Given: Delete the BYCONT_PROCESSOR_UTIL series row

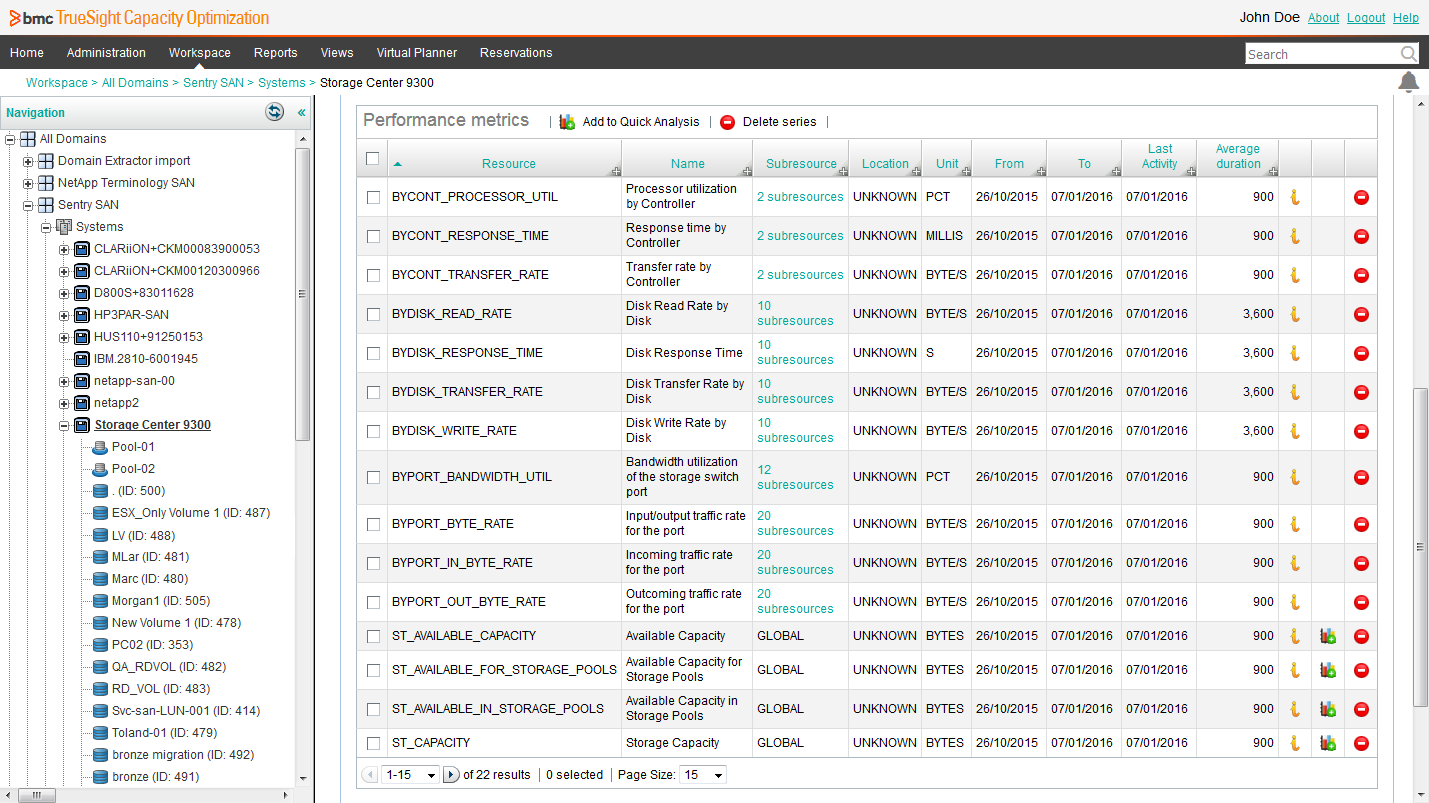Looking at the screenshot, I should click(x=1361, y=197).
